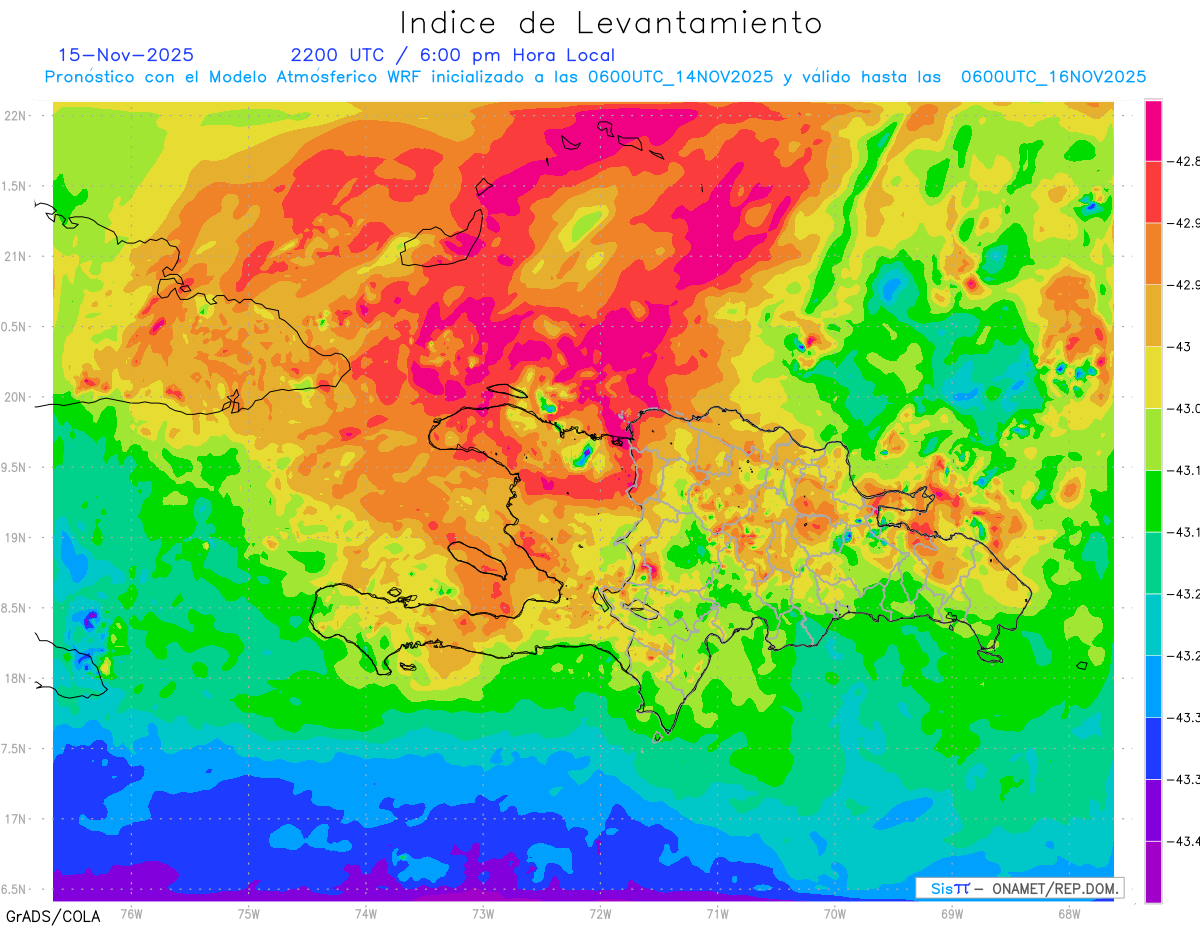This screenshot has width=1200, height=927.
Task: Click the "73W" longitude label
Action: coord(483,914)
